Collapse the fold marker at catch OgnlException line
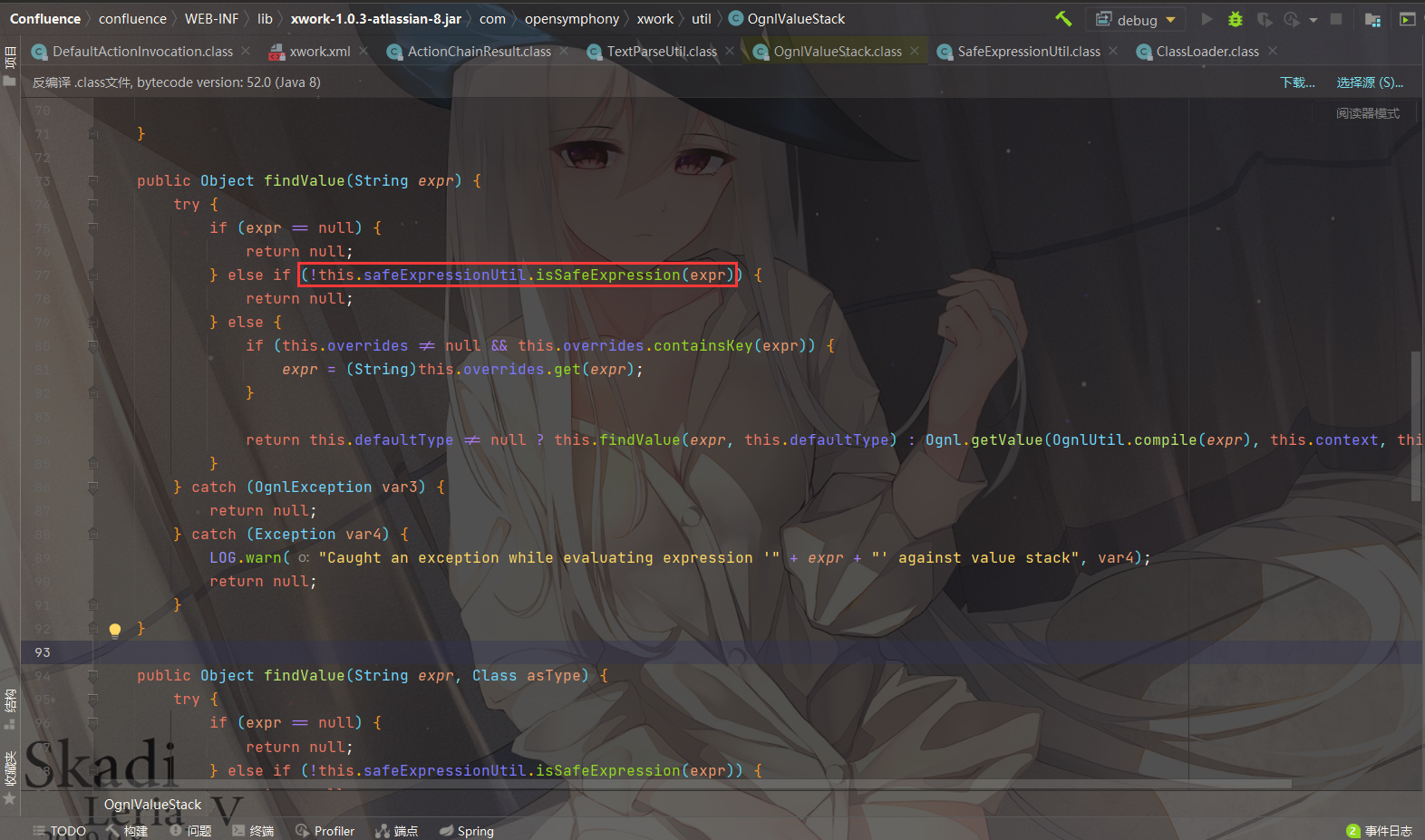Screen dimensions: 1425x840 (x=92, y=488)
